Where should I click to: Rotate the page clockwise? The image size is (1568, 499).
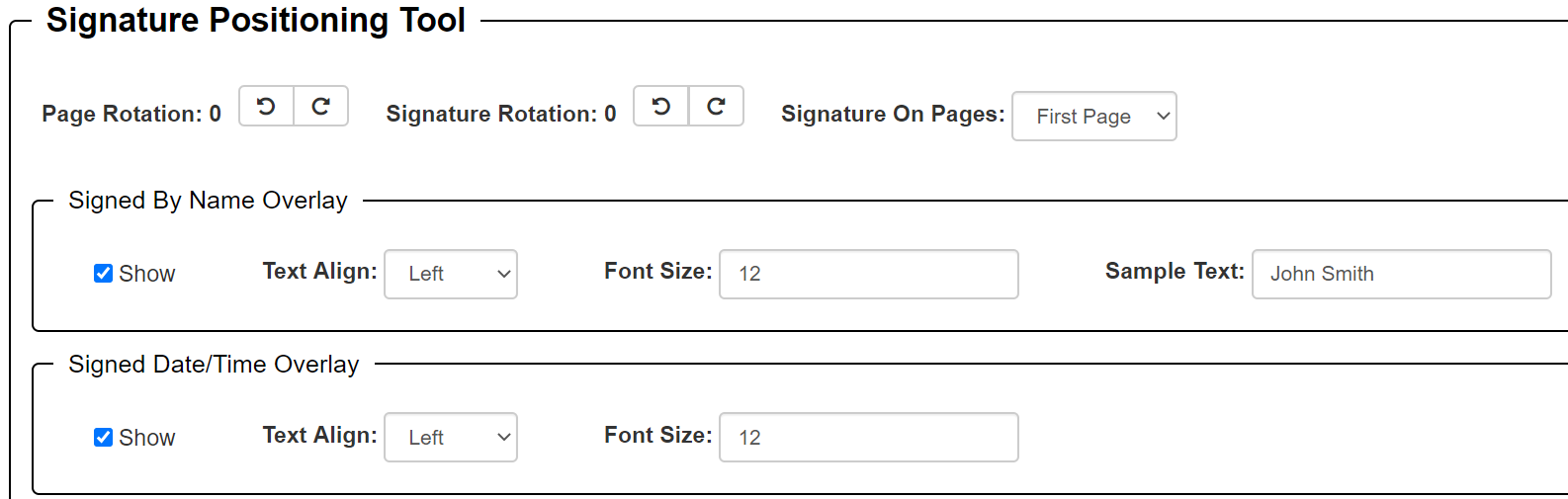(x=321, y=107)
